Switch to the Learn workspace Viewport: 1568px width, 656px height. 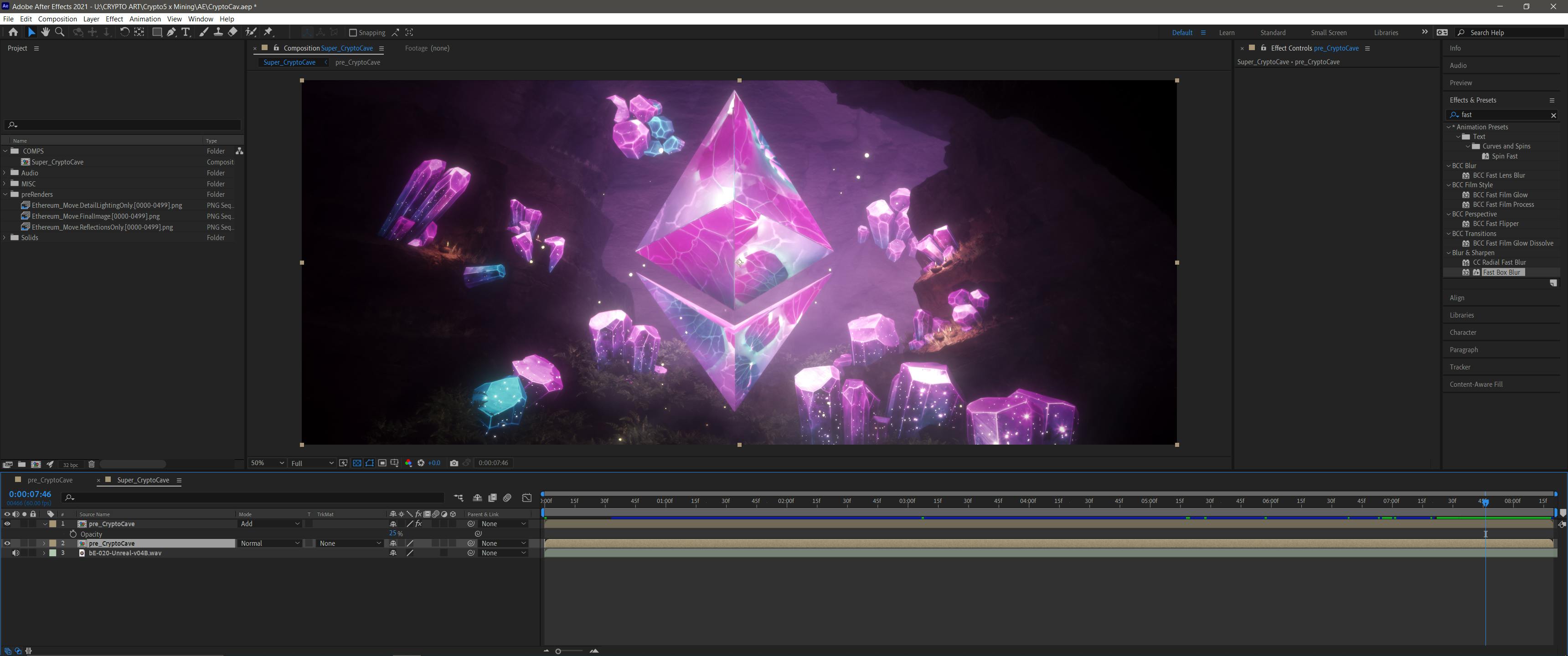[1227, 33]
